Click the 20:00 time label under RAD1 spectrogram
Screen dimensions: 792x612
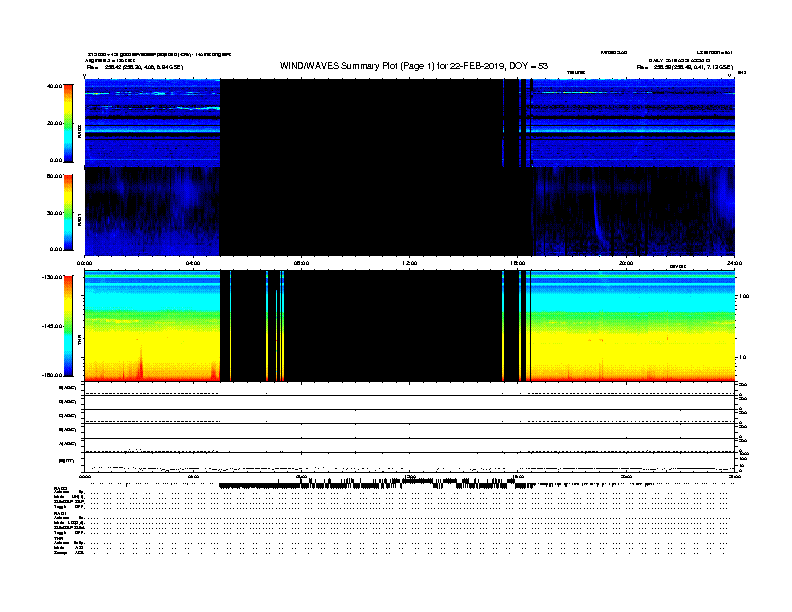point(626,263)
